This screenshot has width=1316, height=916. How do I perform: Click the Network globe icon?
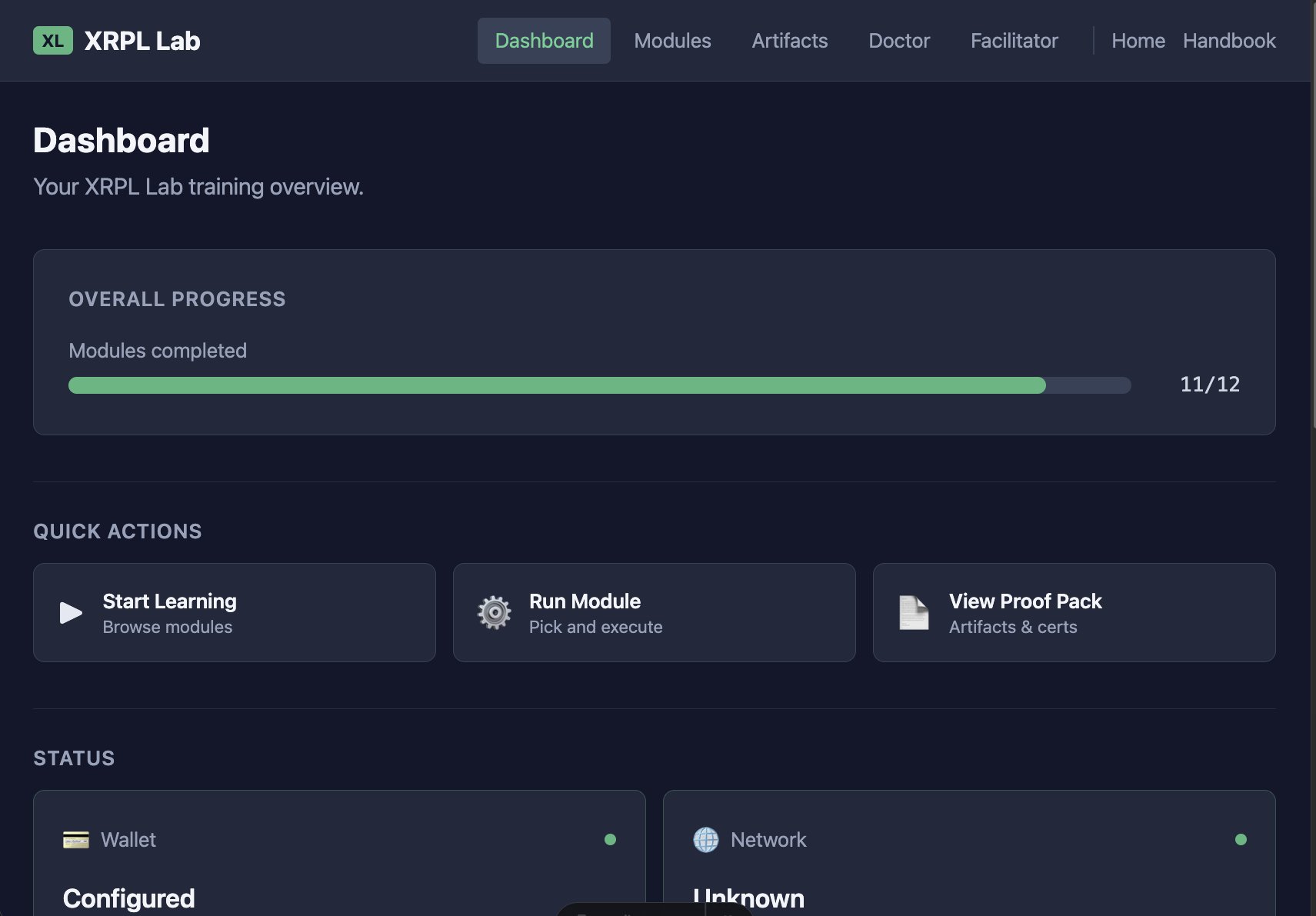tap(706, 840)
